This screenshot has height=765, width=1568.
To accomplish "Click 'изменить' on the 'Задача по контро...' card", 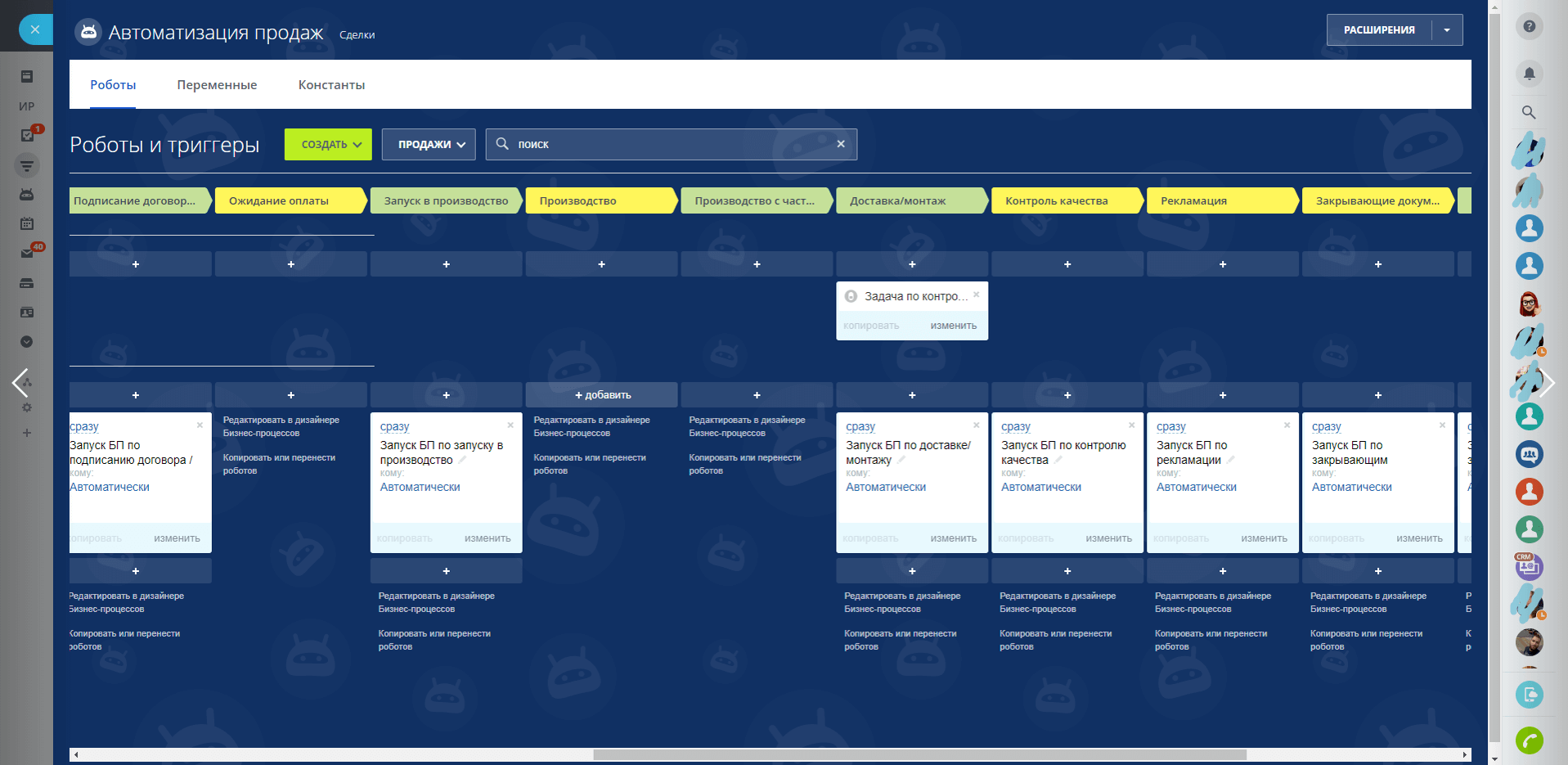I will [x=953, y=326].
